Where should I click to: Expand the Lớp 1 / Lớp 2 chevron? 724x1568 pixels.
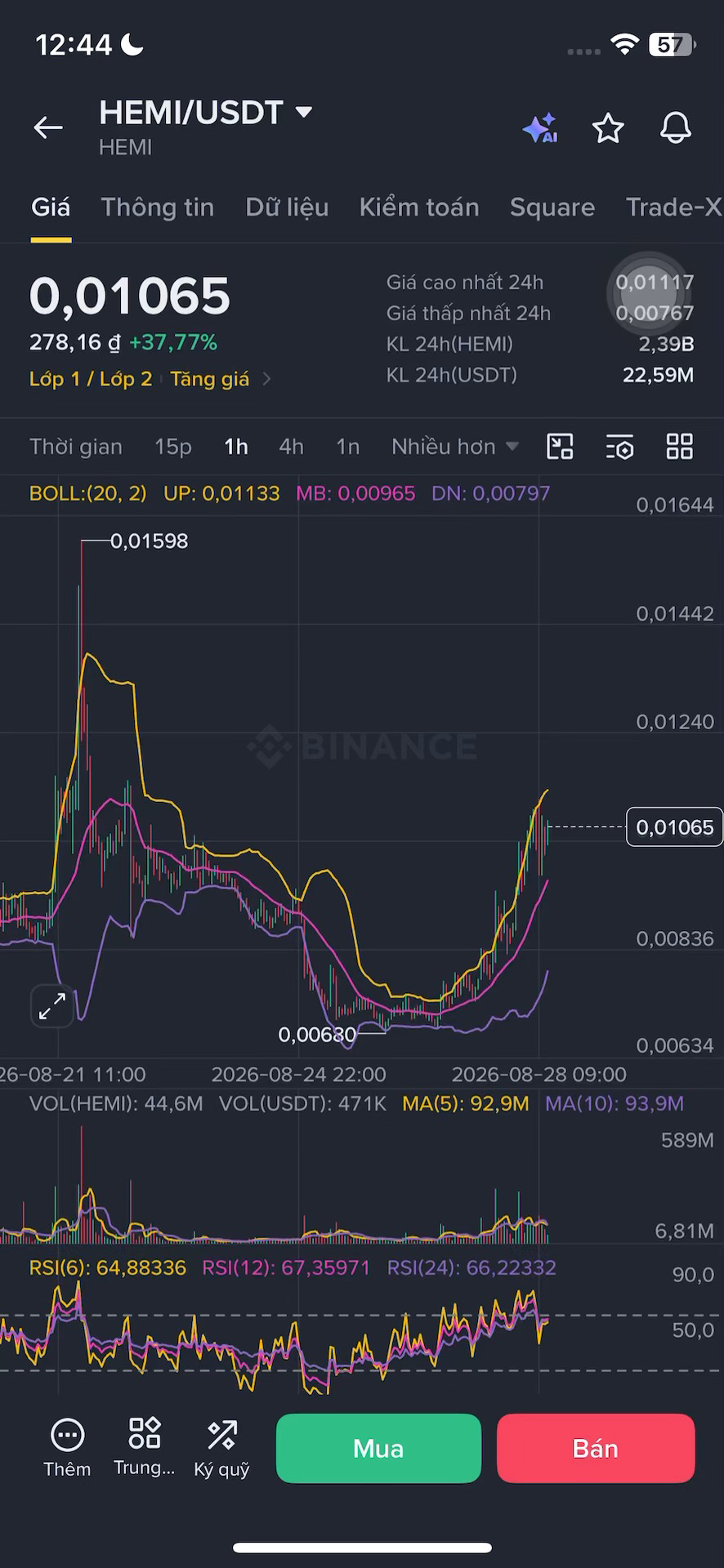click(x=266, y=379)
